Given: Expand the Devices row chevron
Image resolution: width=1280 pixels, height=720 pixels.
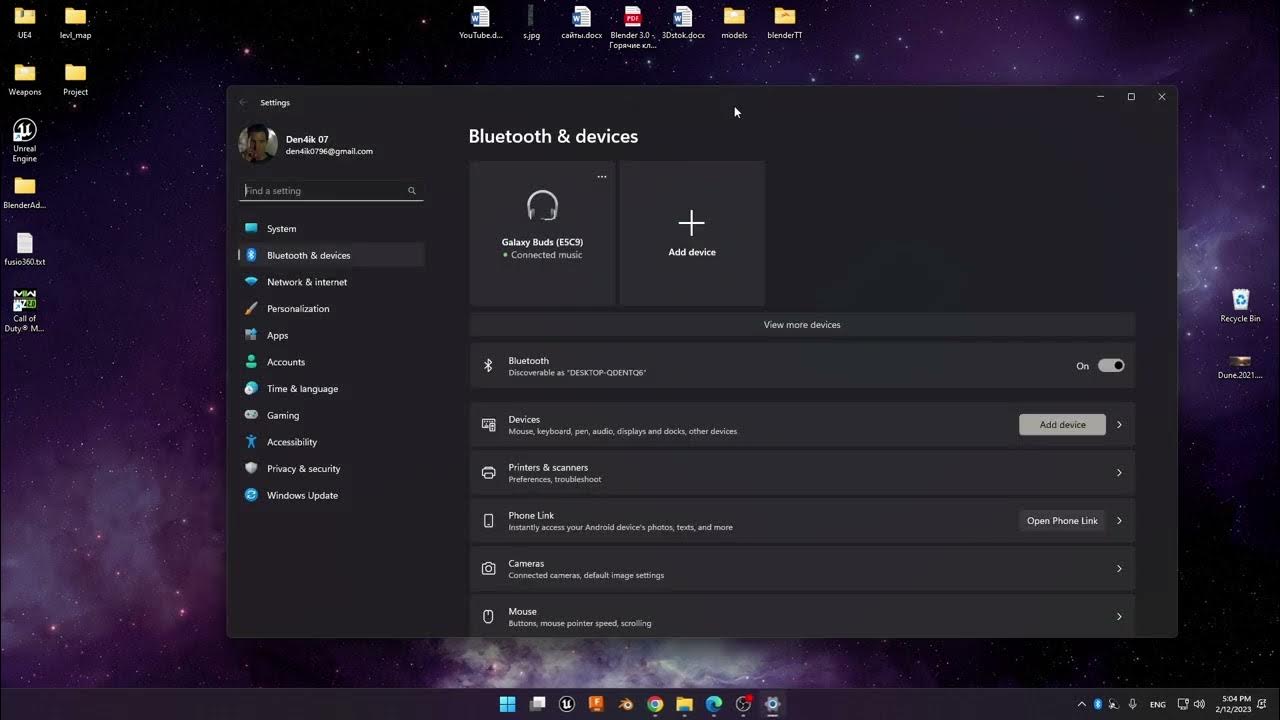Looking at the screenshot, I should [1119, 425].
